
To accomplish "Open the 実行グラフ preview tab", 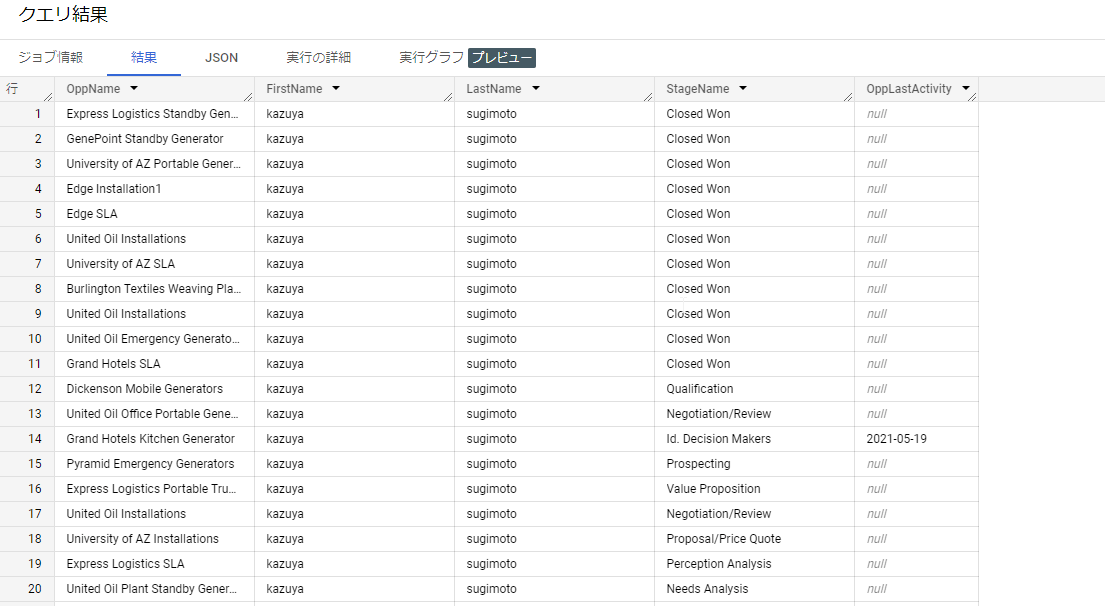I will (466, 58).
